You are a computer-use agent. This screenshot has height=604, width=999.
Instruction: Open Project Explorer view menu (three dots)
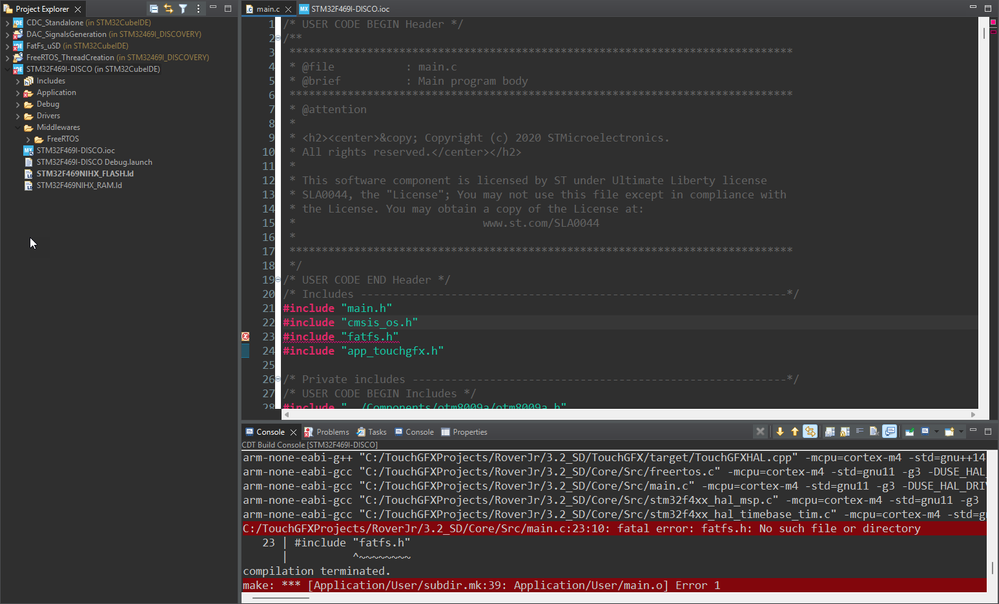click(198, 9)
